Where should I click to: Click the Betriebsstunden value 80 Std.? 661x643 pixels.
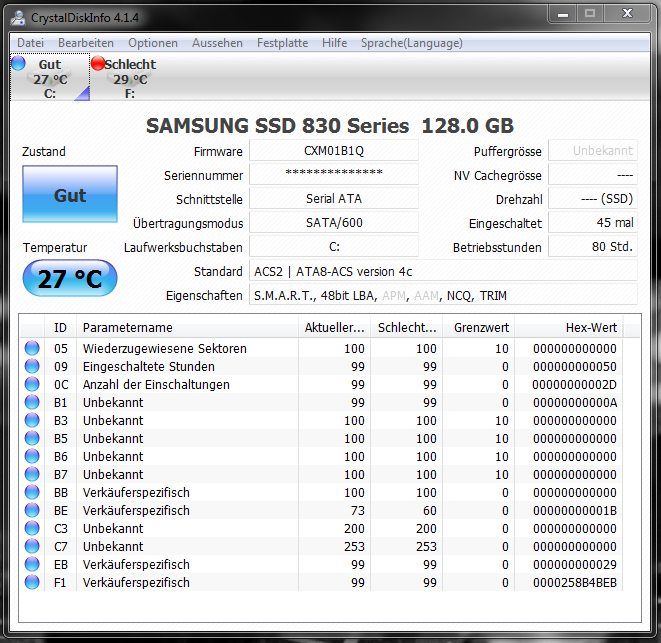tap(593, 247)
